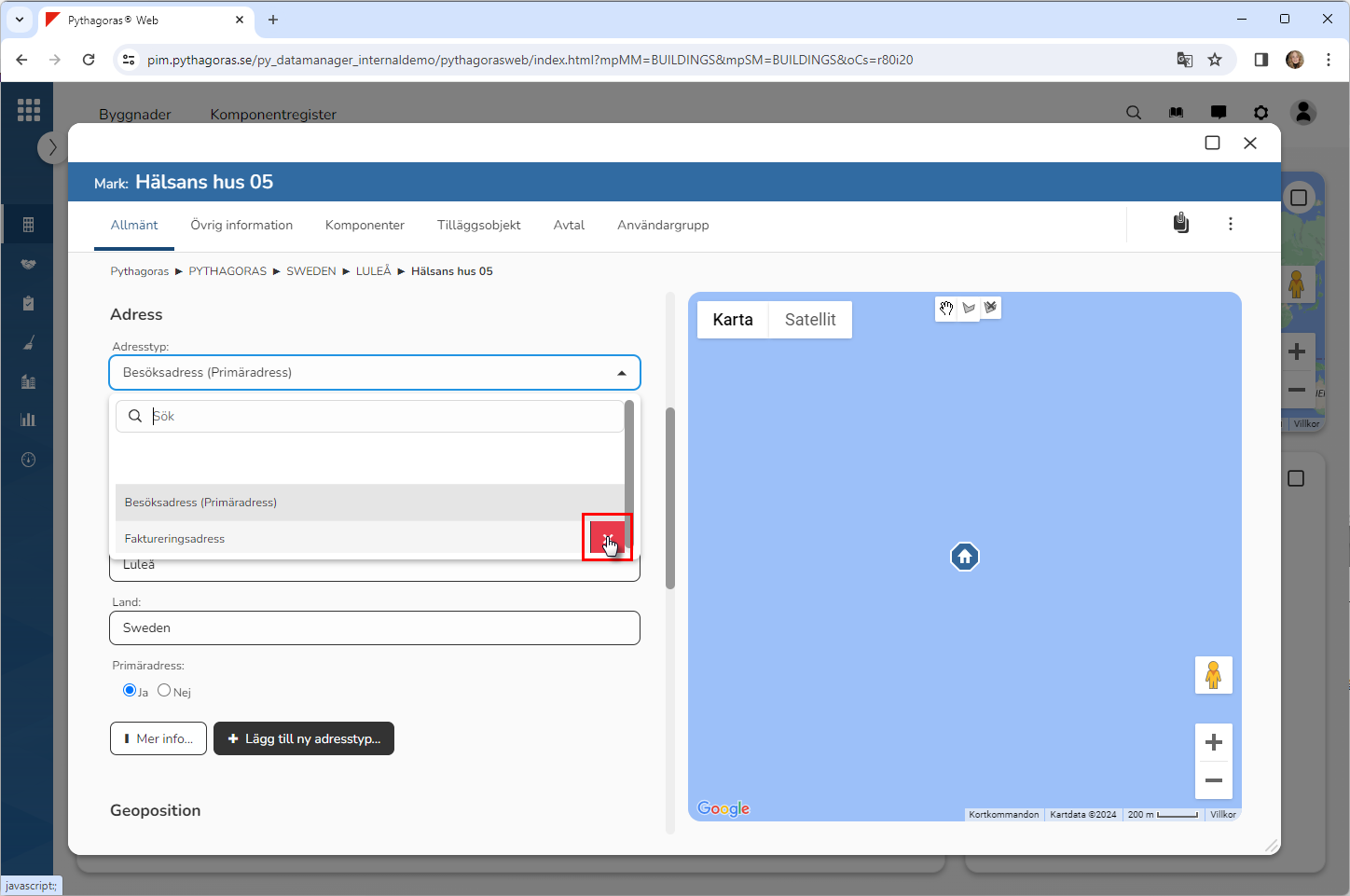Select the Ja radio button for Primäradress

point(130,690)
